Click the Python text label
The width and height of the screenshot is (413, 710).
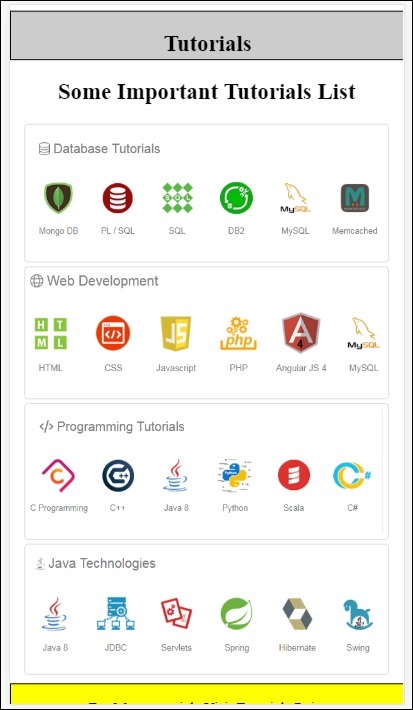coord(235,508)
